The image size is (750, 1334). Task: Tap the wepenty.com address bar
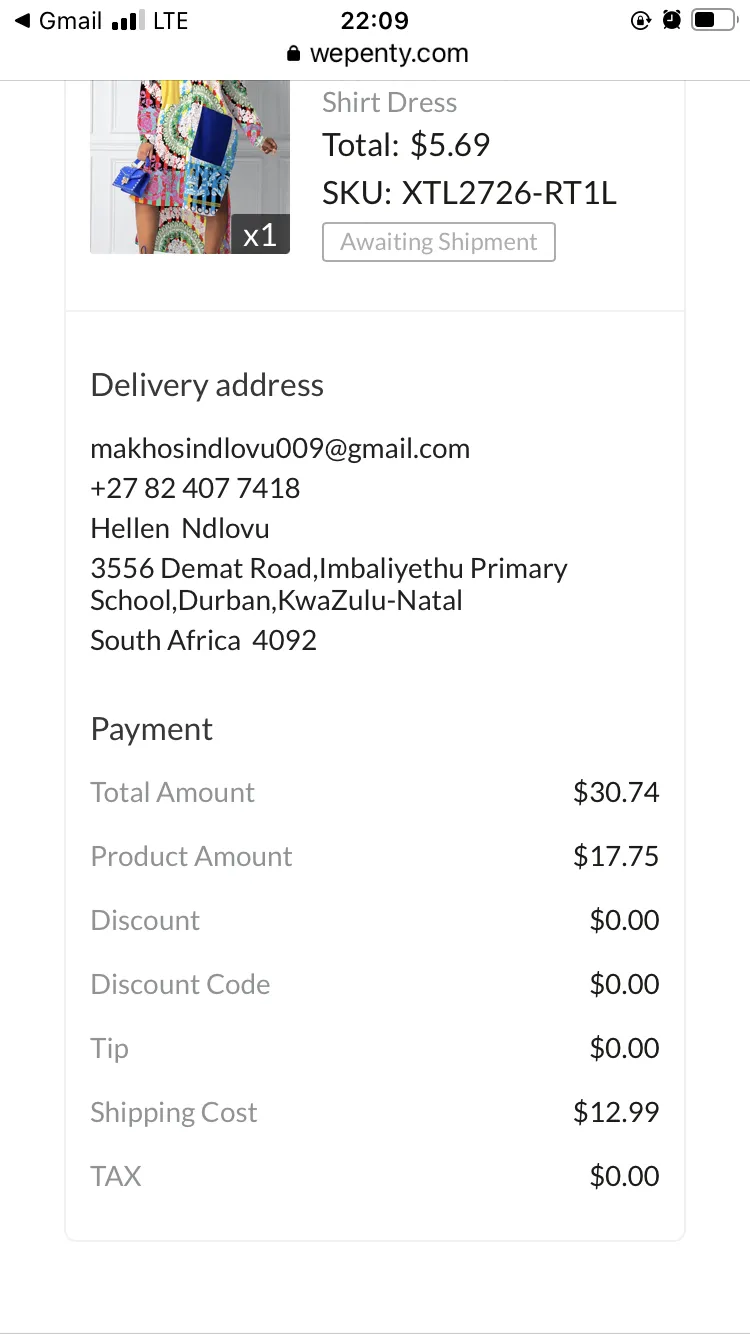pyautogui.click(x=377, y=53)
